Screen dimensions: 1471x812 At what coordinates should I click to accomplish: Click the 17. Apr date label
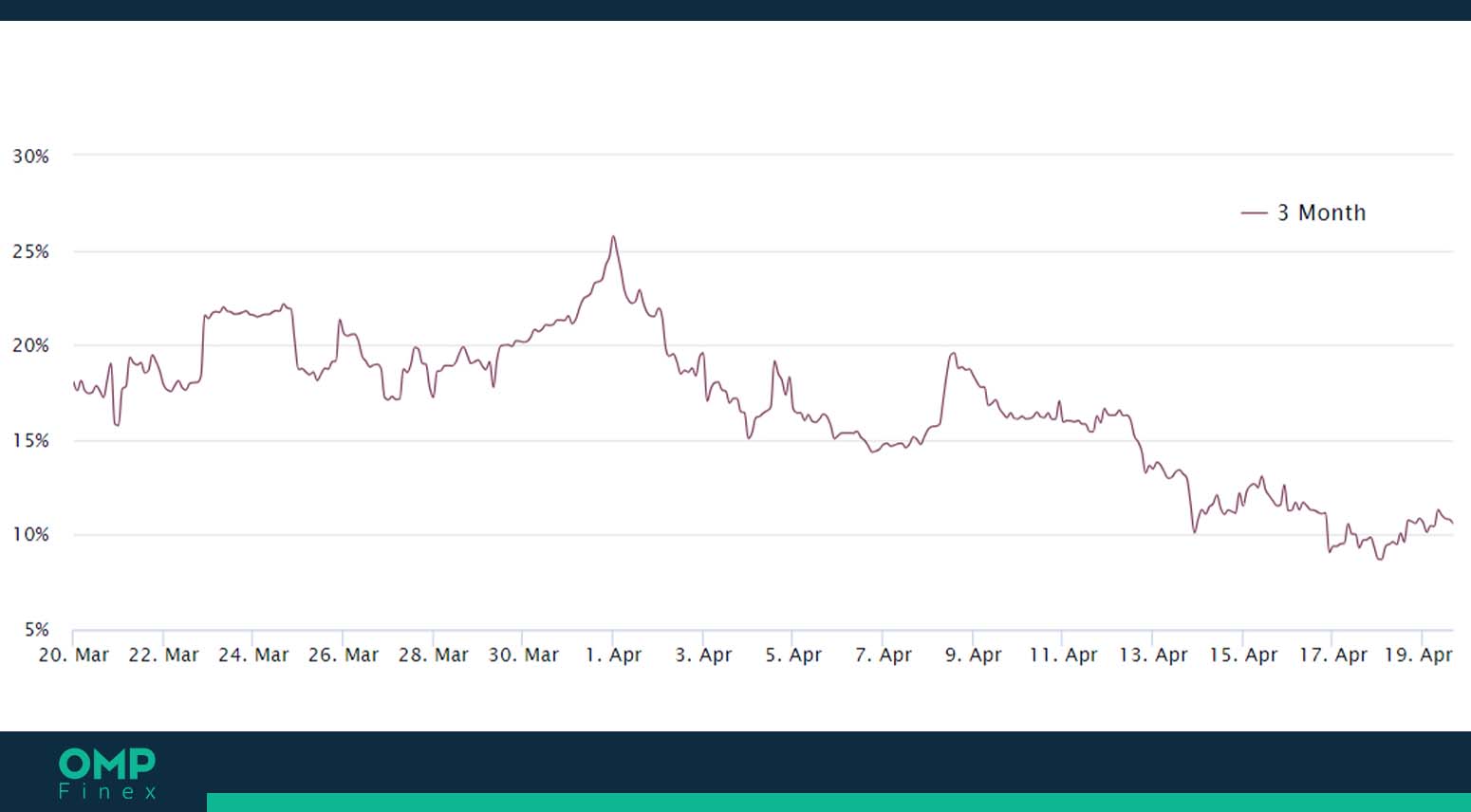(x=1333, y=655)
